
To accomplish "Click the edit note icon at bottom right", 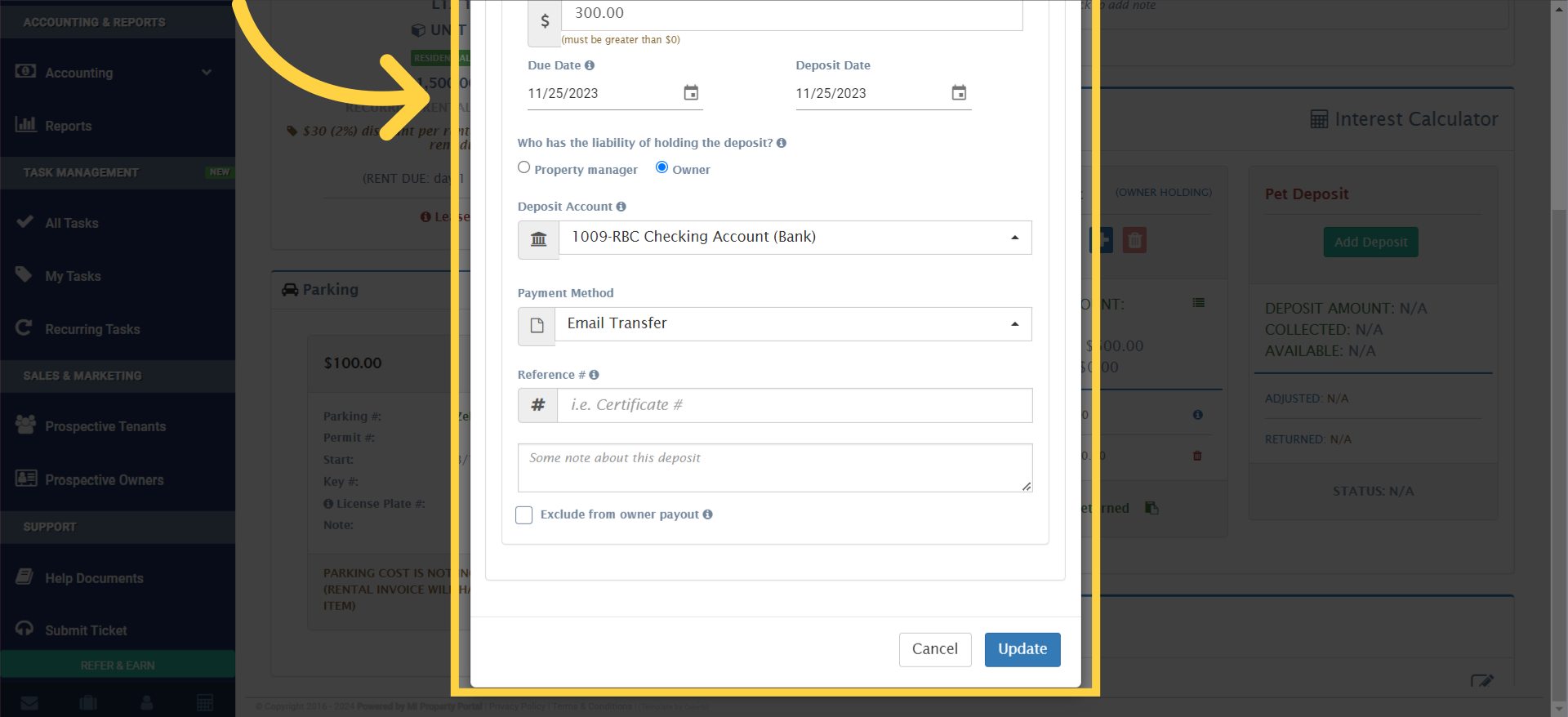I will tap(1481, 680).
